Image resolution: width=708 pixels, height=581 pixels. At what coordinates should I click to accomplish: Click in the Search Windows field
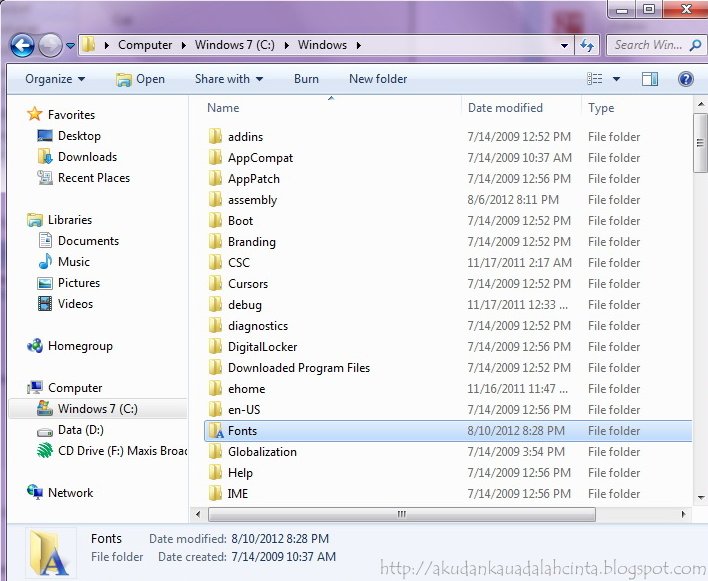tap(648, 45)
